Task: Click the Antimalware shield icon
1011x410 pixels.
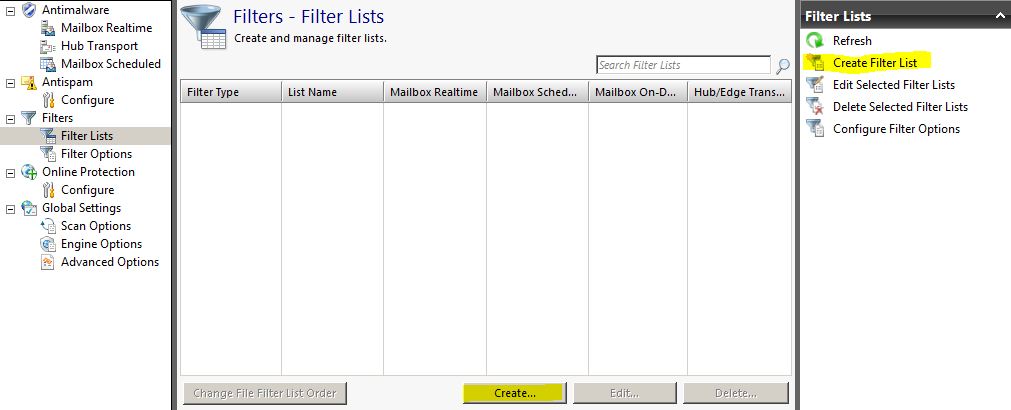Action: pos(29,10)
